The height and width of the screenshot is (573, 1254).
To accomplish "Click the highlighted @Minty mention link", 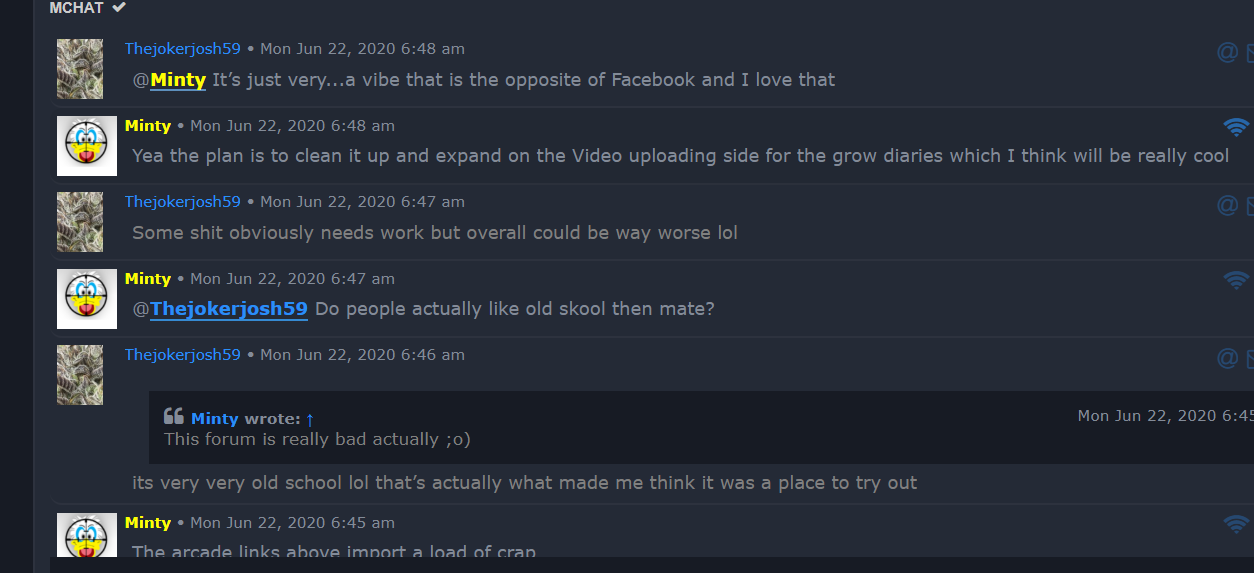I will (x=178, y=80).
